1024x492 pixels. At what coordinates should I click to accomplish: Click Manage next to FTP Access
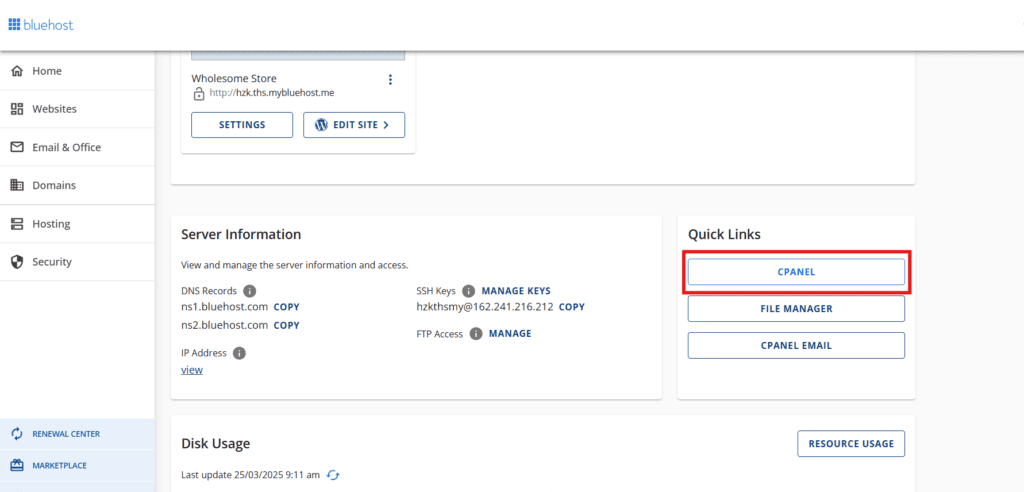tap(510, 333)
